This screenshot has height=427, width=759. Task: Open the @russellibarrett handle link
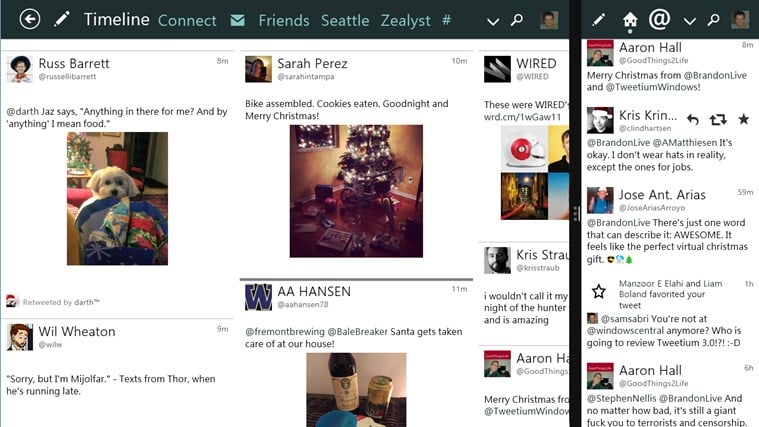67,76
